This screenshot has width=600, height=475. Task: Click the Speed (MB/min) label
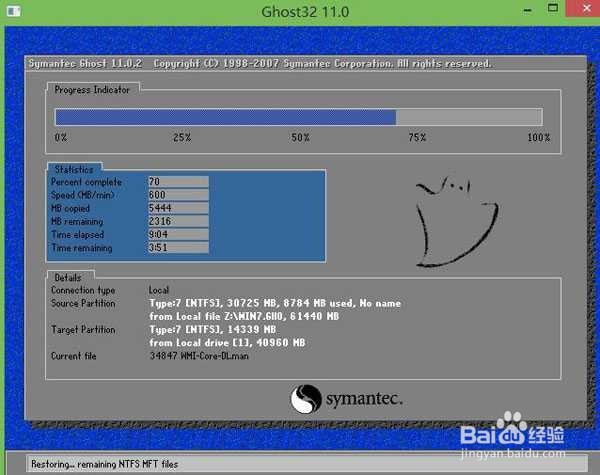83,195
